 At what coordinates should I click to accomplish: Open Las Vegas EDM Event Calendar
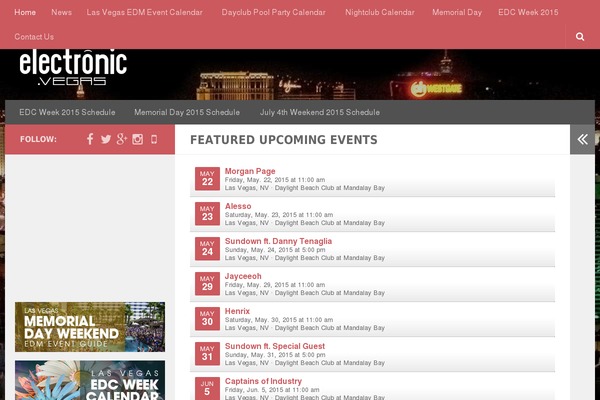click(144, 12)
